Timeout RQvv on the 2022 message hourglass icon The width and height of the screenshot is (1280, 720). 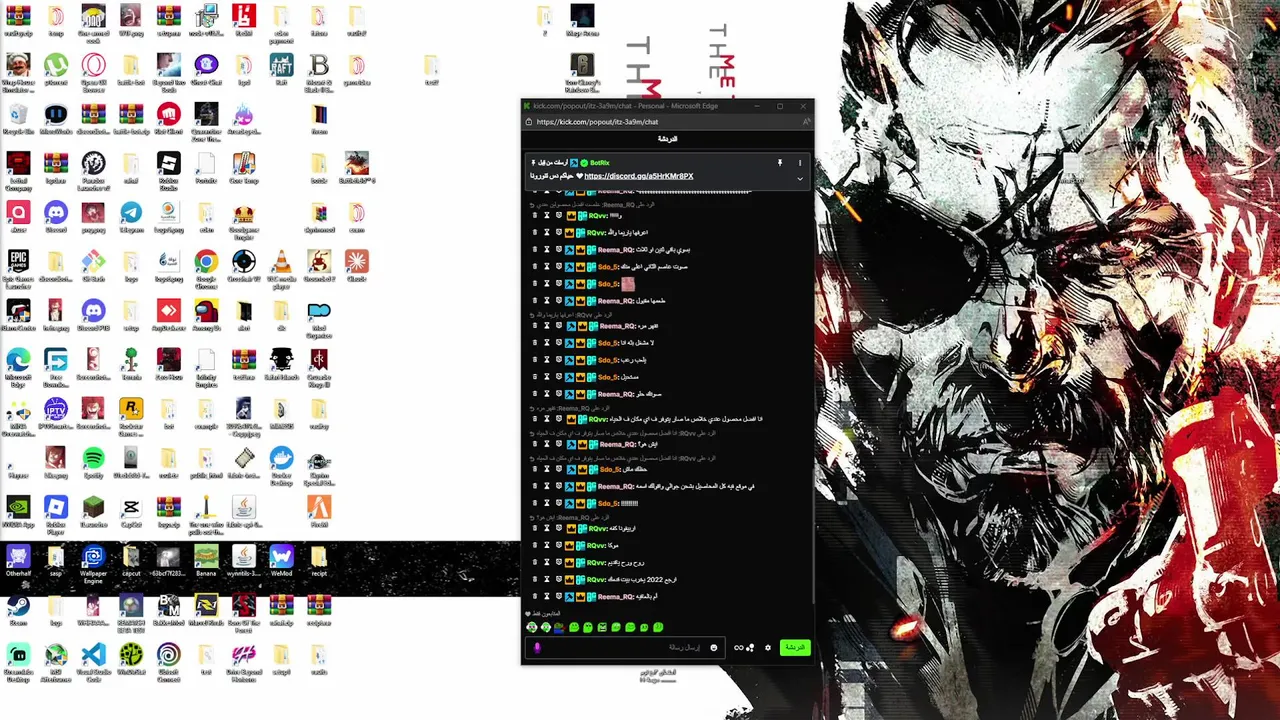tap(546, 579)
